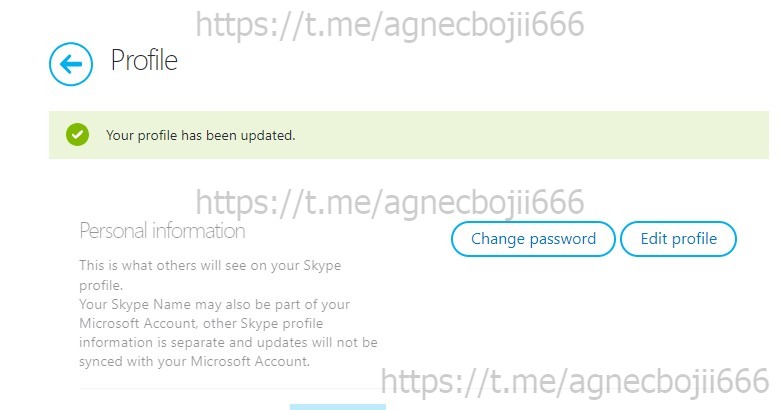Screen dimensions: 780x410
Task: Click the 'Your Skype Name may also' line
Action: tap(214, 304)
